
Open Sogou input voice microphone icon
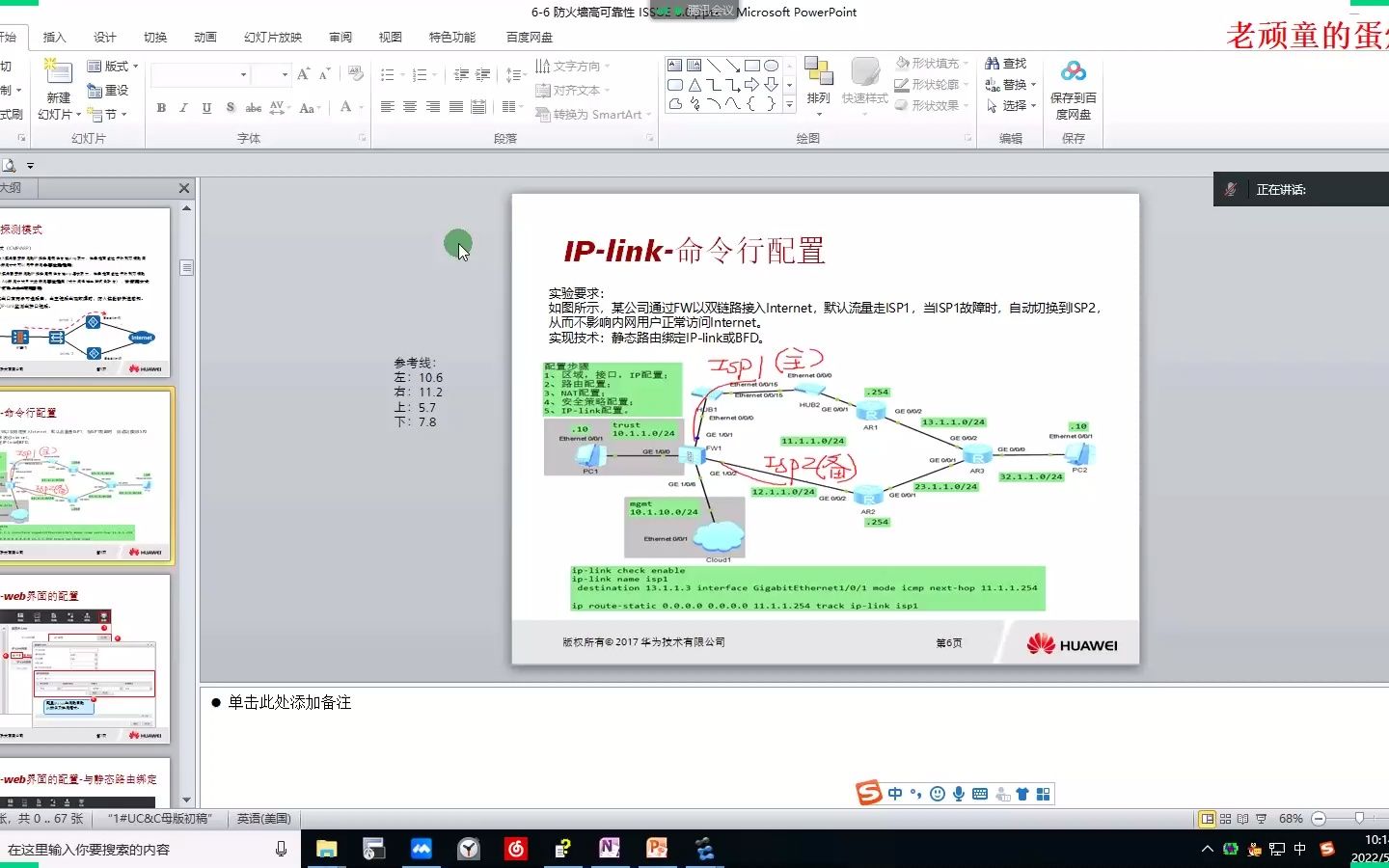(959, 794)
